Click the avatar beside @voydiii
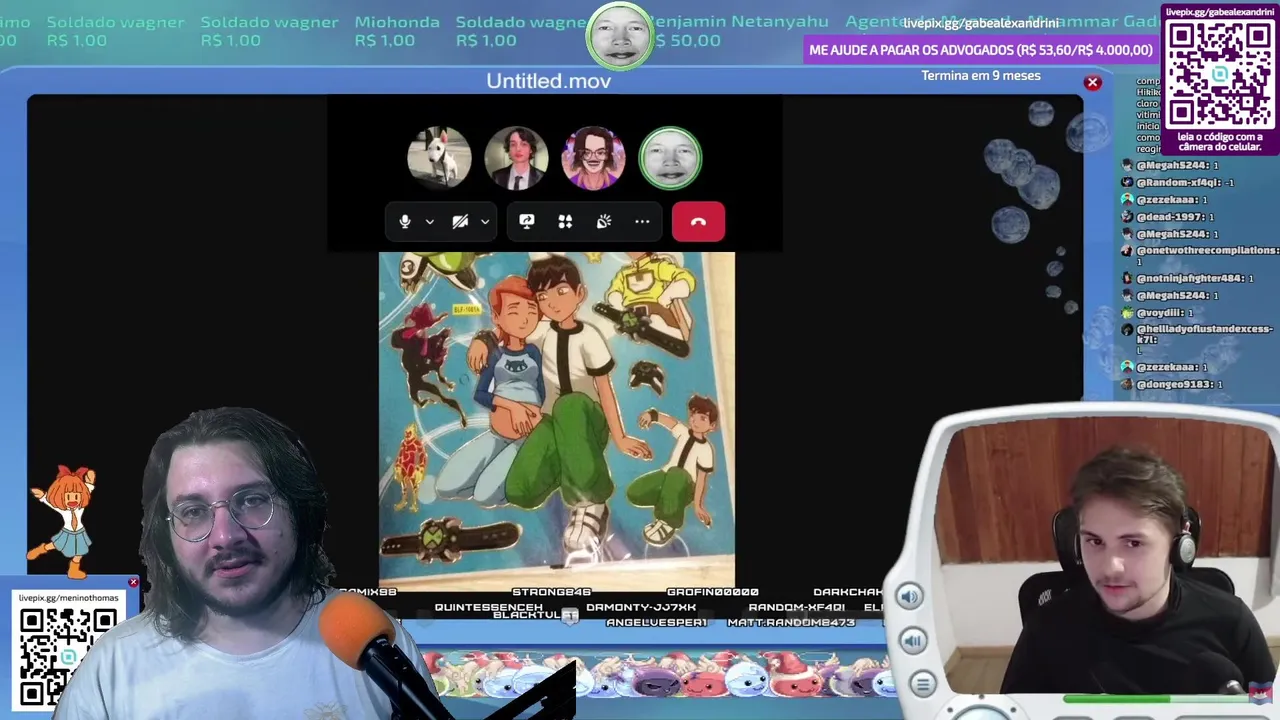The width and height of the screenshot is (1280, 720). (x=1127, y=313)
